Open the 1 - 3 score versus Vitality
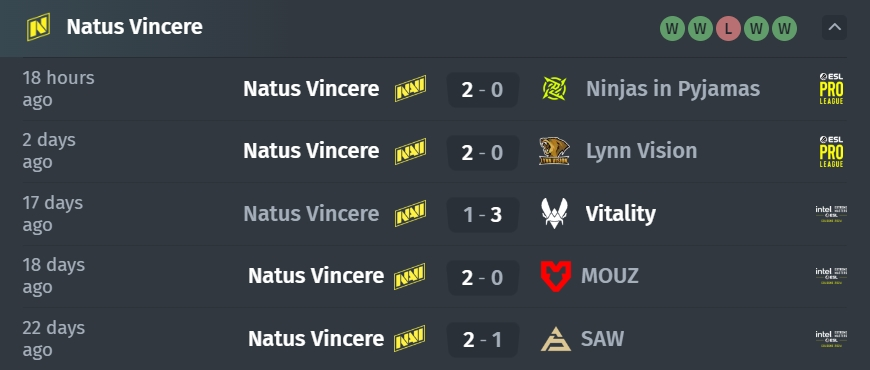 click(483, 214)
